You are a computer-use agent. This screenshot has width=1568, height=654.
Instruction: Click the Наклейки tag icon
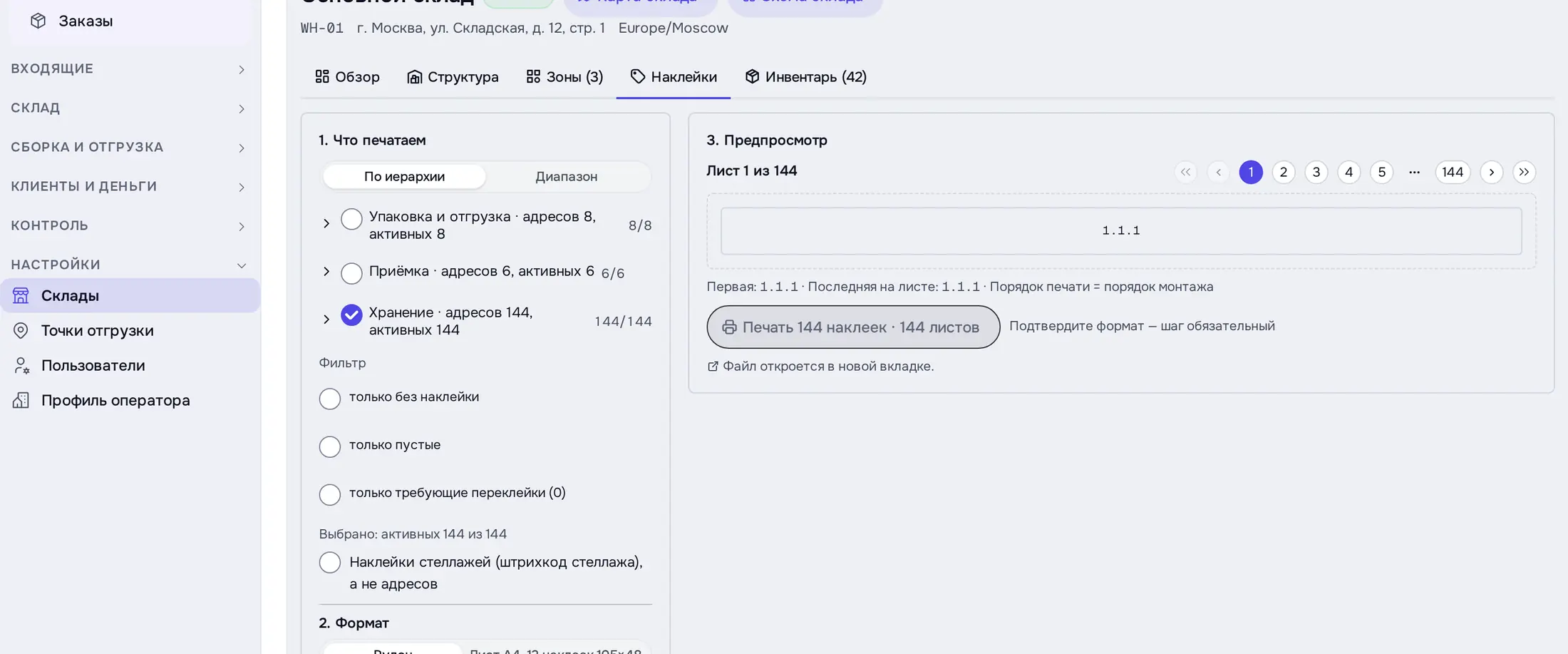638,76
